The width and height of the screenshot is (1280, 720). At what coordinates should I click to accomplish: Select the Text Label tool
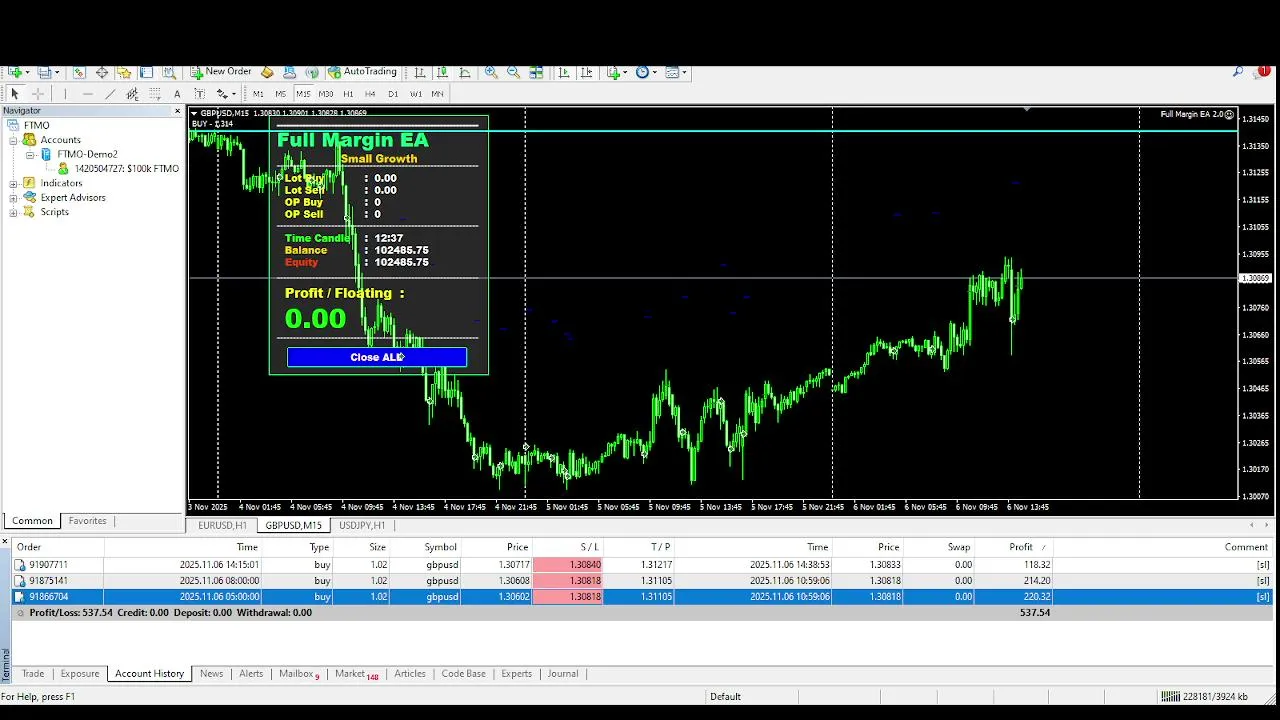pos(200,94)
